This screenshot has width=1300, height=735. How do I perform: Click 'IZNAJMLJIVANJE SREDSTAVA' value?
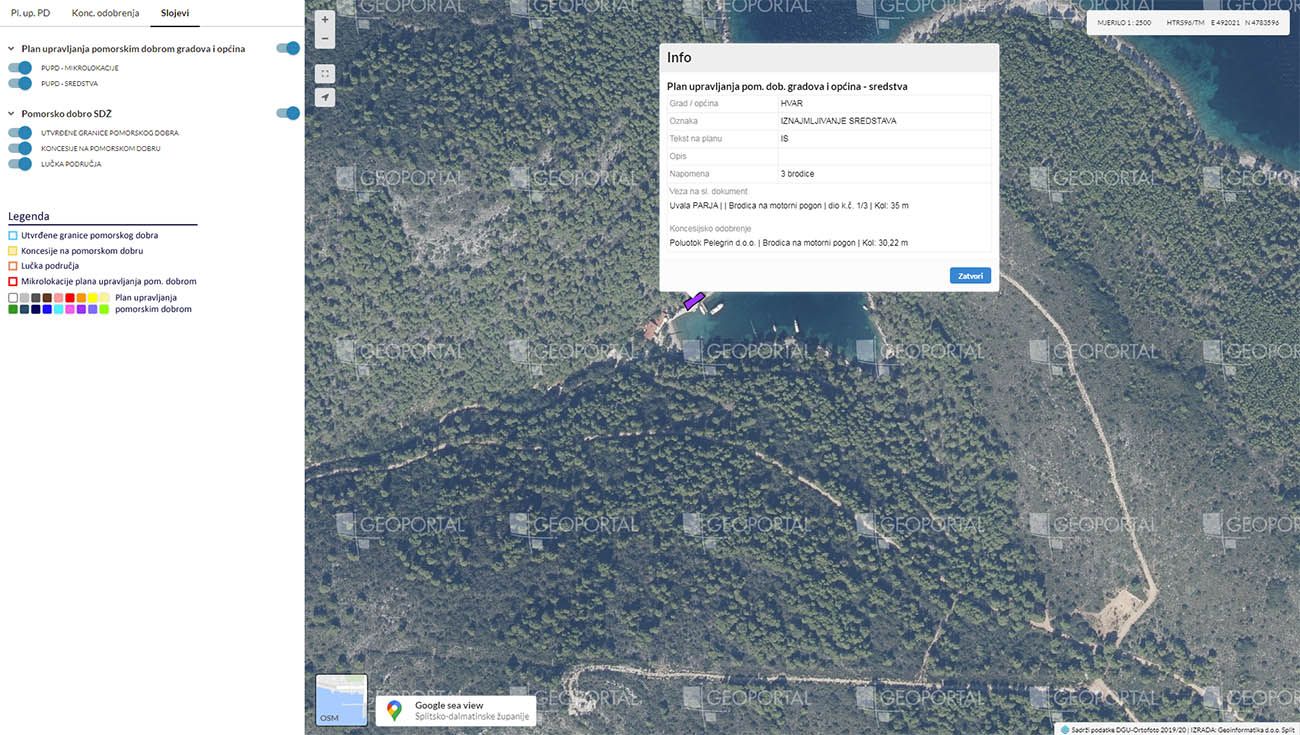tap(838, 121)
